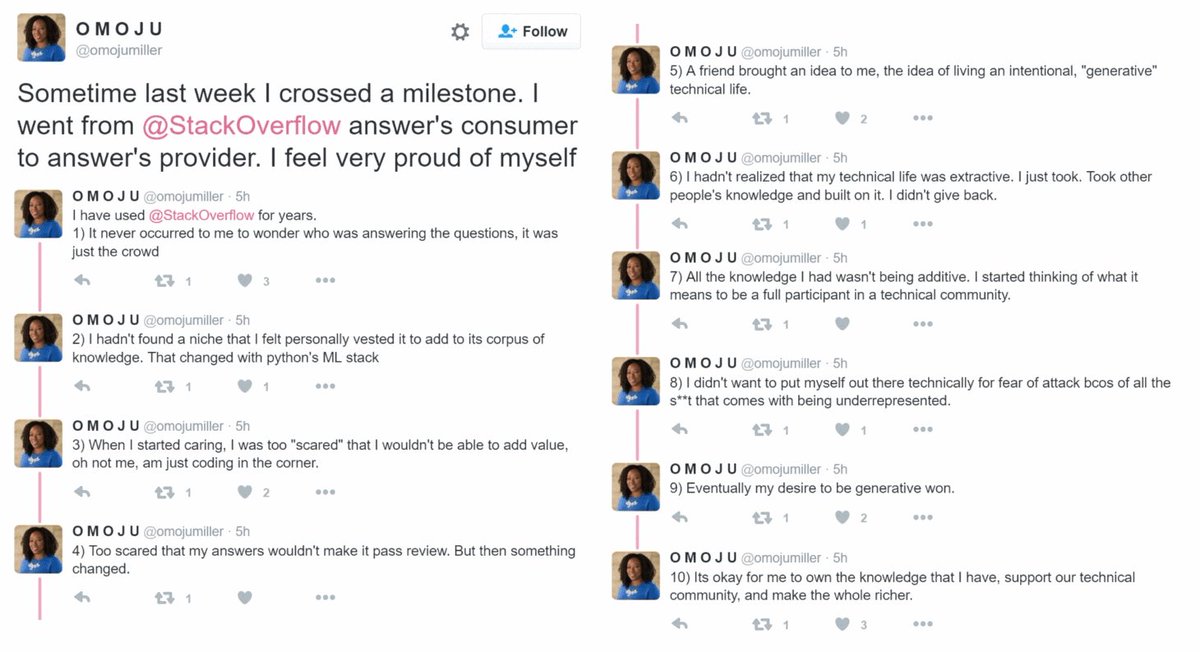Screen dimensions: 1200x652
Task: Click the Follow button
Action: 531,32
